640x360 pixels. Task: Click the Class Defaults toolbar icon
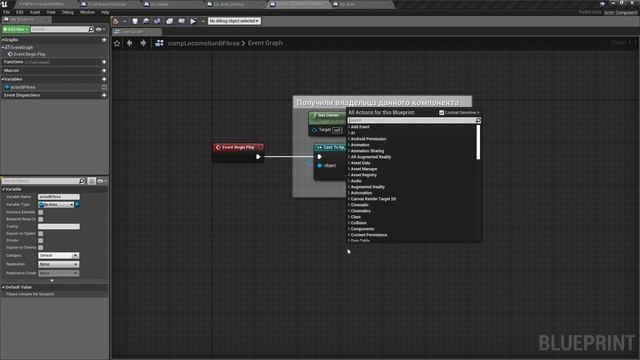181,21
